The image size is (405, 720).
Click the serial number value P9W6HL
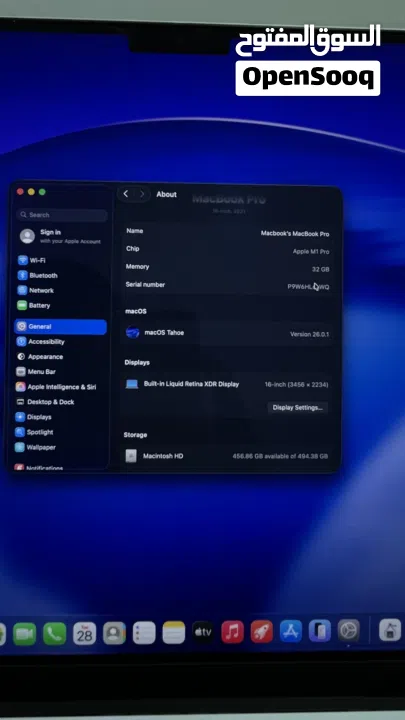[308, 287]
